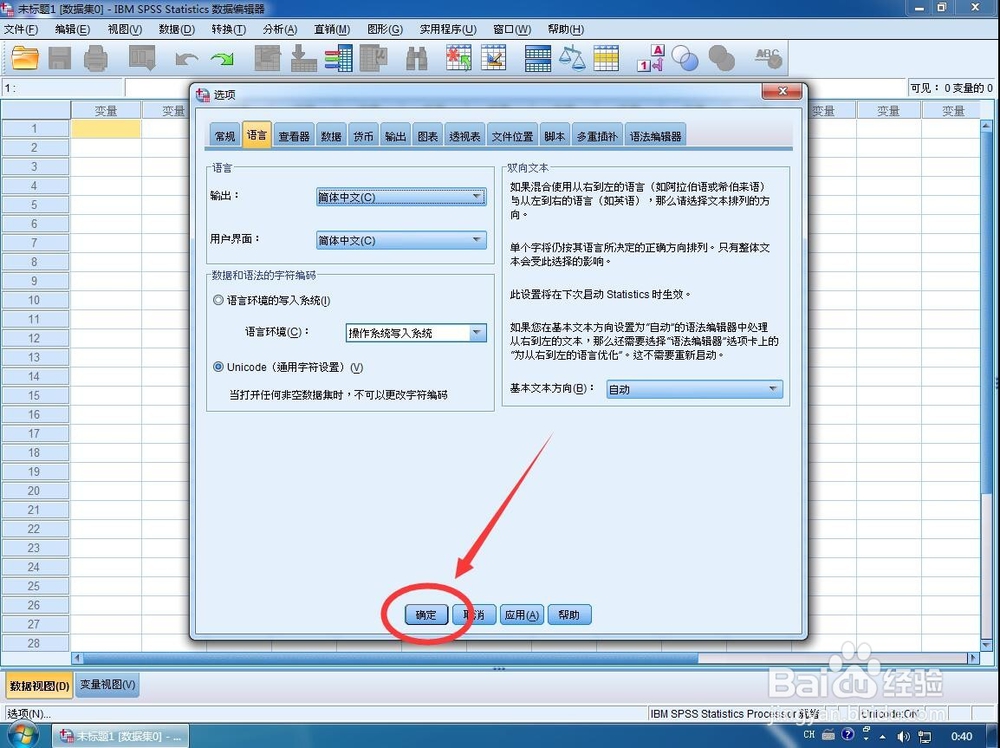
Task: Click the 取消 button
Action: coord(474,615)
